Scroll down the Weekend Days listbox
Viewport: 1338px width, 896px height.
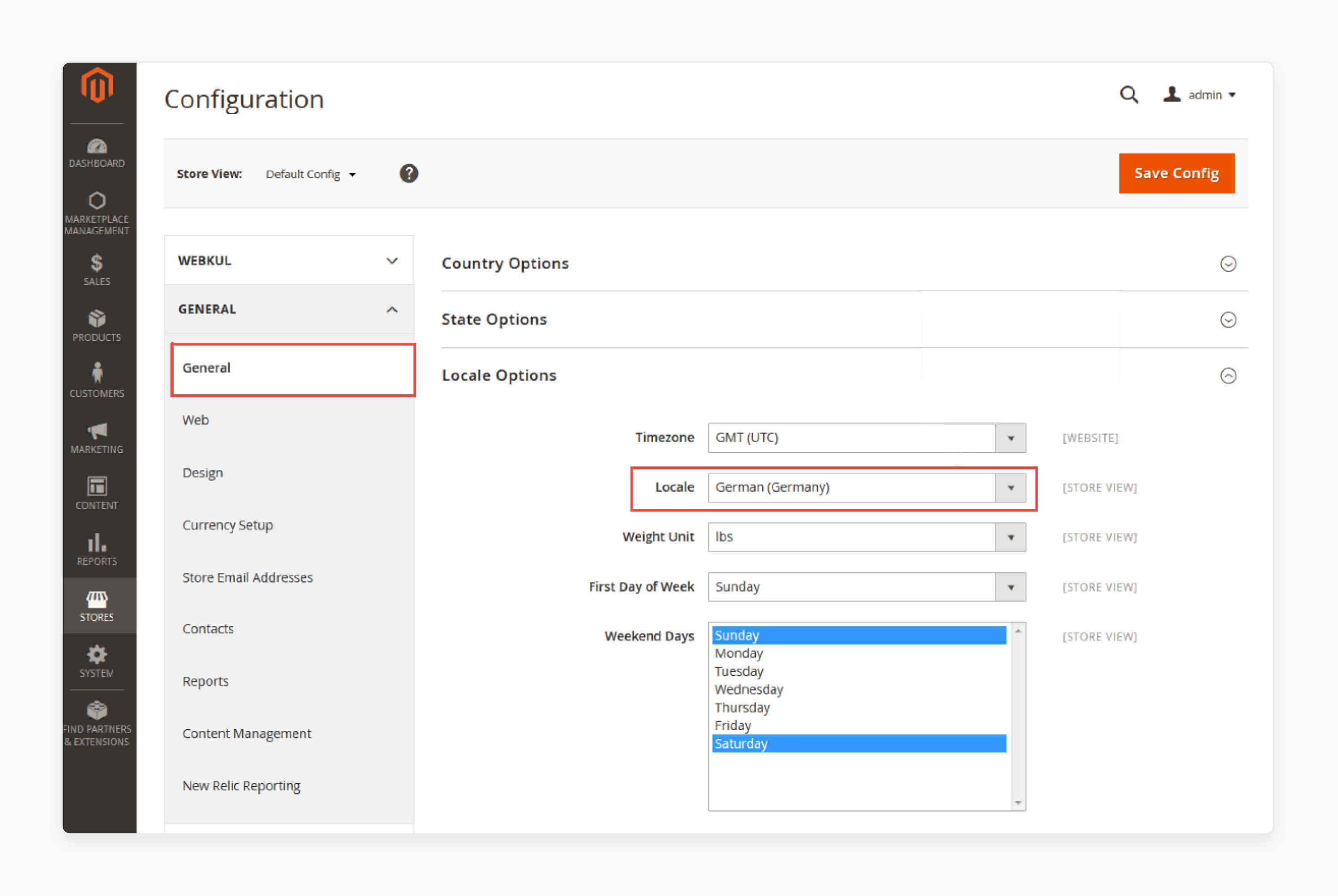click(x=1017, y=800)
